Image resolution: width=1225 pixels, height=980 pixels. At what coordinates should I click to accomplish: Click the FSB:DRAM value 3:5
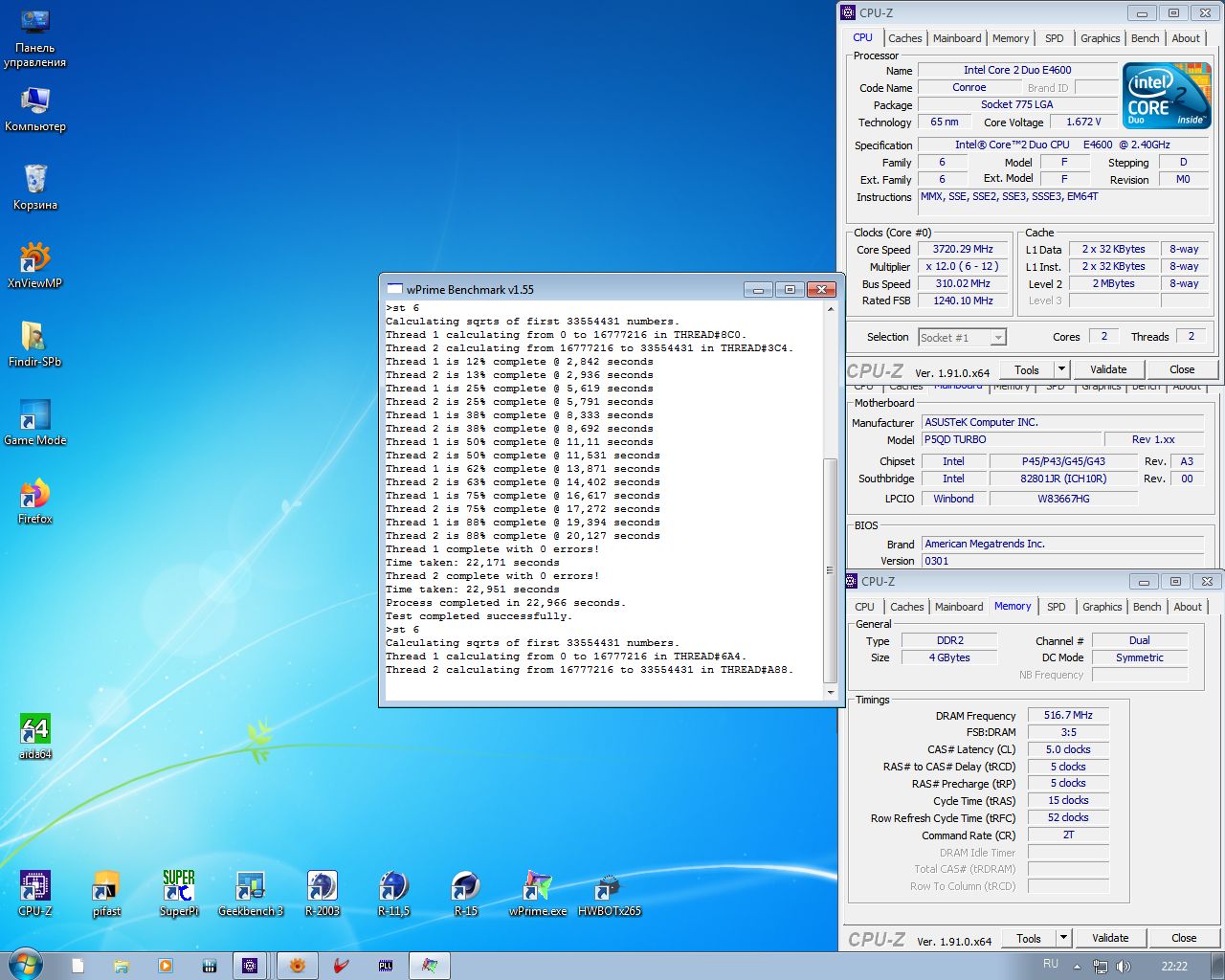coord(1068,732)
